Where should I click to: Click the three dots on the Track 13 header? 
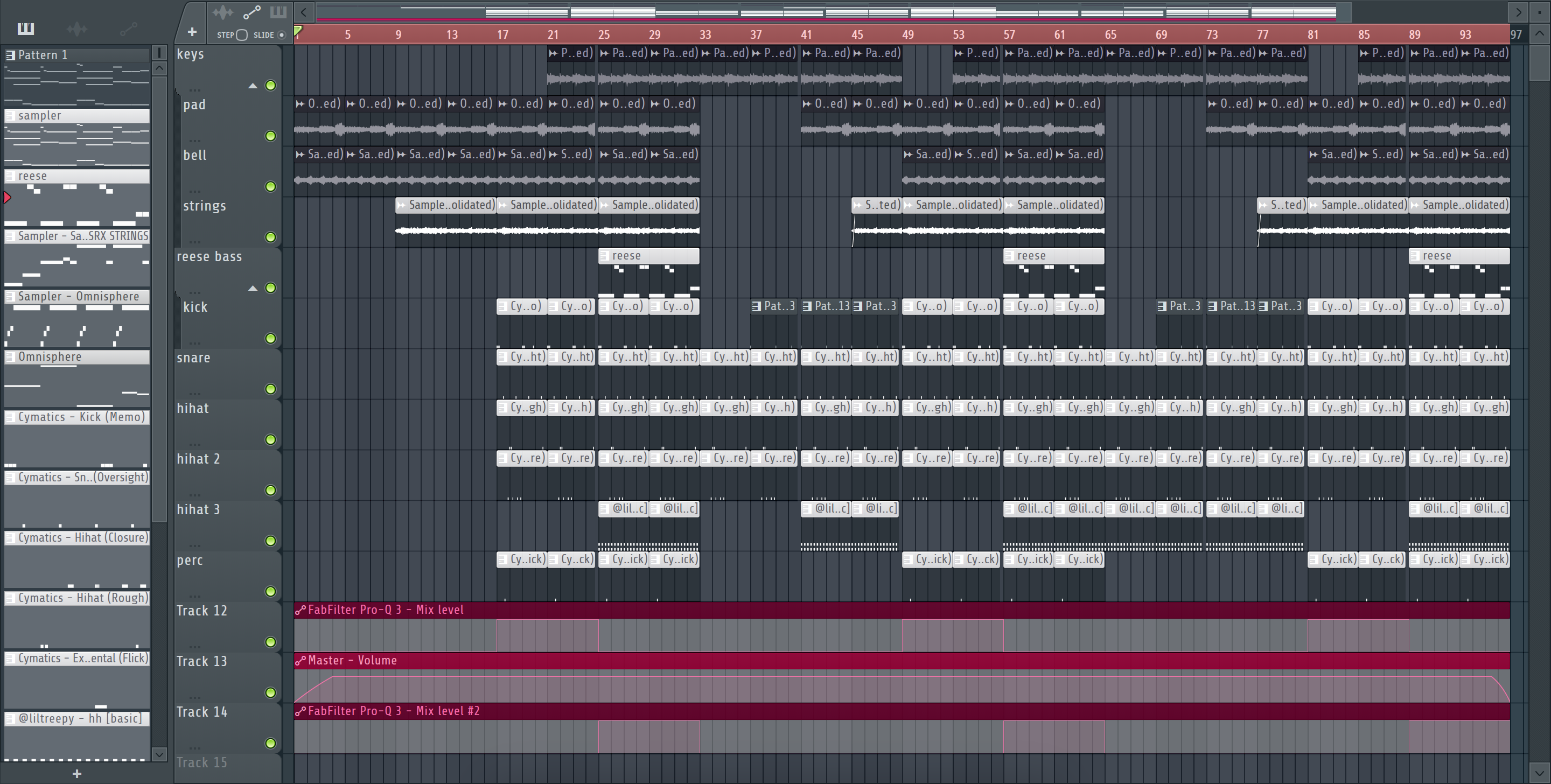point(194,697)
